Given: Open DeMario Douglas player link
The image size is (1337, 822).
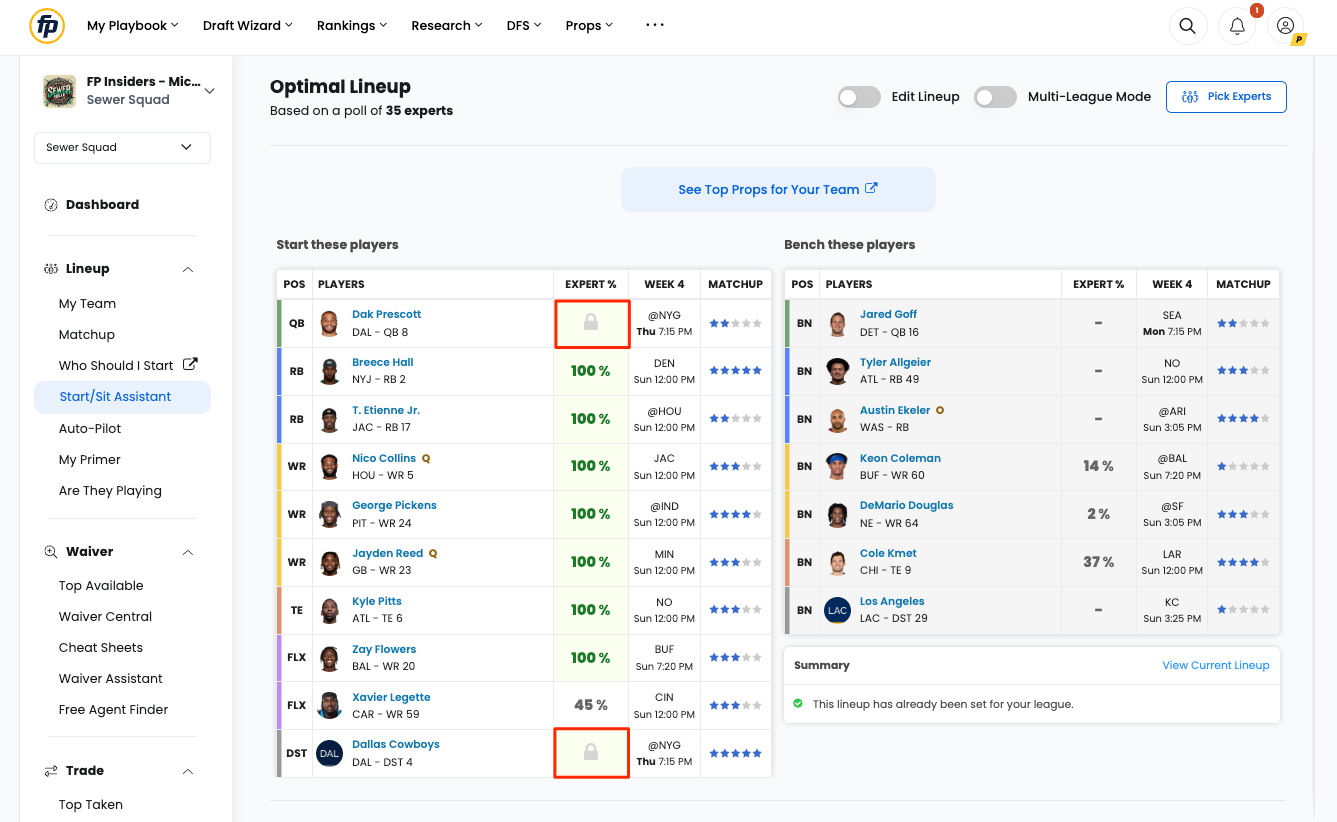Looking at the screenshot, I should 907,506.
